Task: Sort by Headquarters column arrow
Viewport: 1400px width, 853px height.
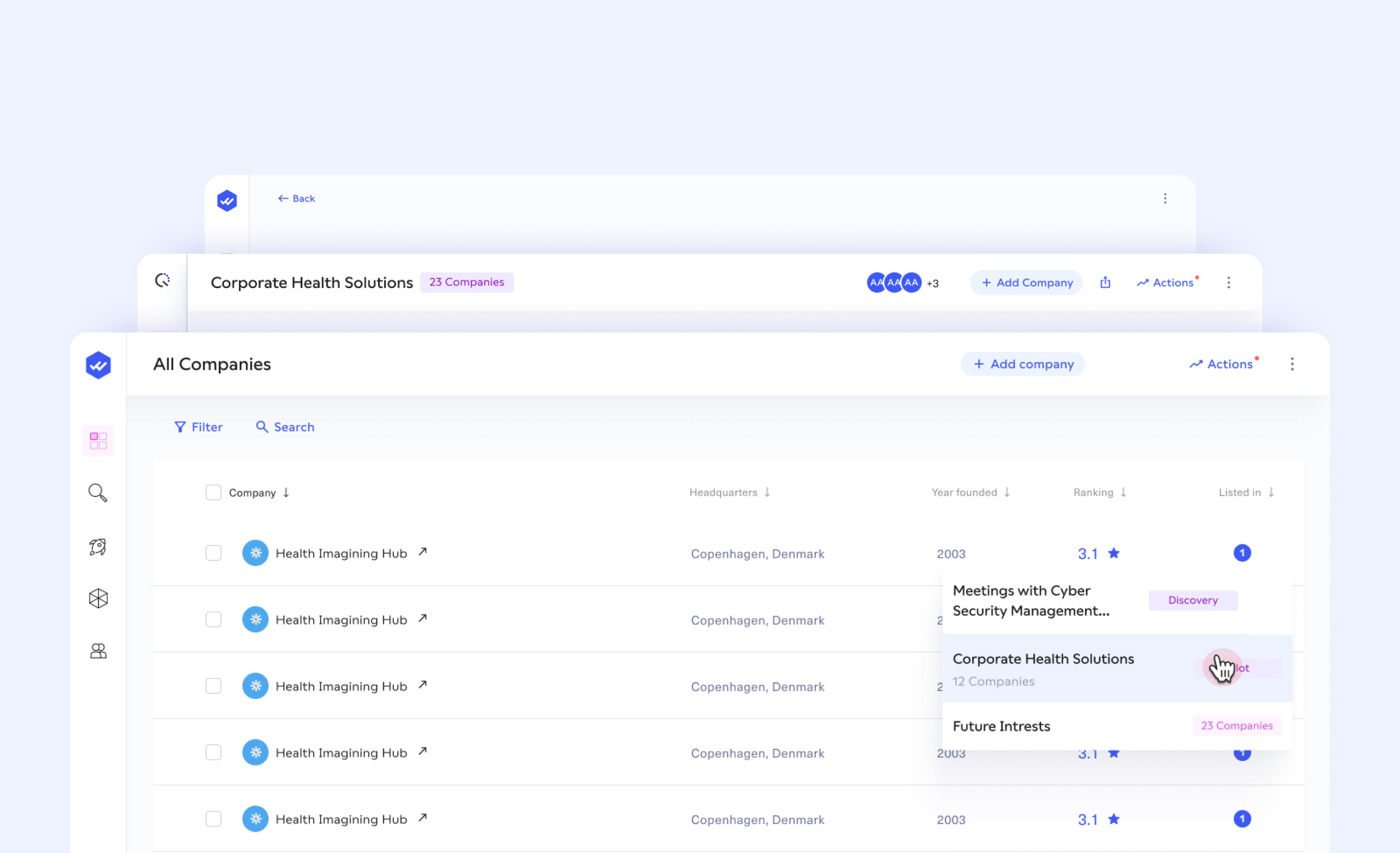Action: pyautogui.click(x=767, y=492)
